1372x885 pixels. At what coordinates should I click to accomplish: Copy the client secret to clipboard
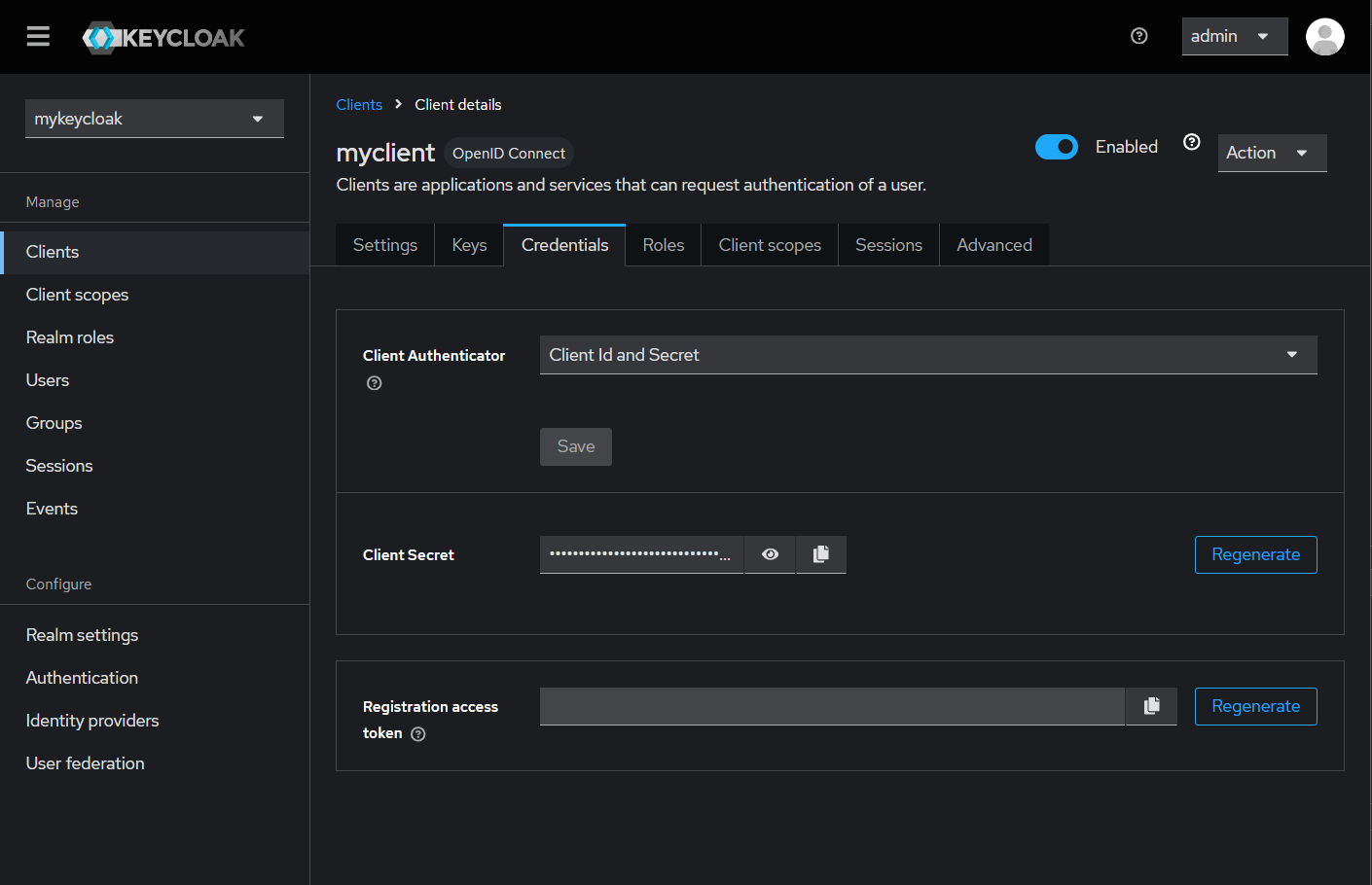(821, 554)
